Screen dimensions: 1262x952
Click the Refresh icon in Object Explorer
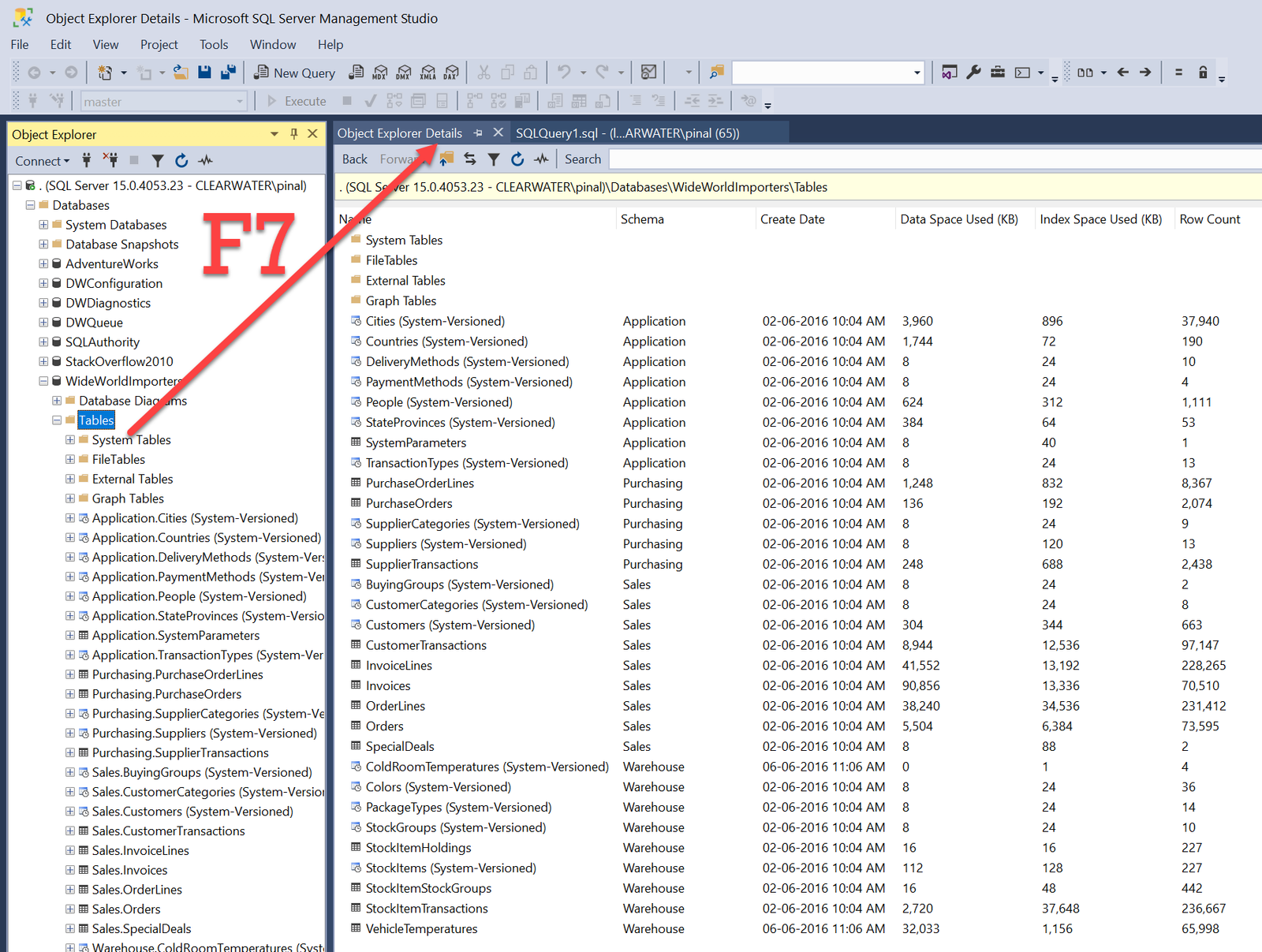tap(181, 161)
